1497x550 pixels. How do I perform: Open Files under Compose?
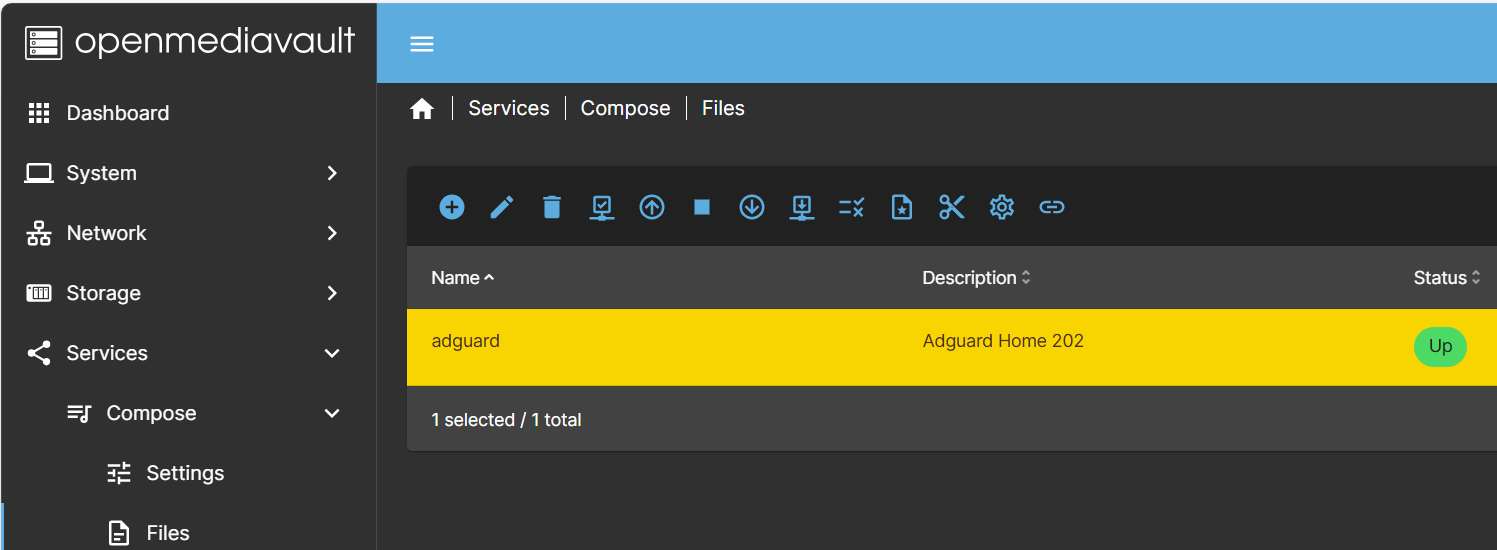[x=188, y=527]
